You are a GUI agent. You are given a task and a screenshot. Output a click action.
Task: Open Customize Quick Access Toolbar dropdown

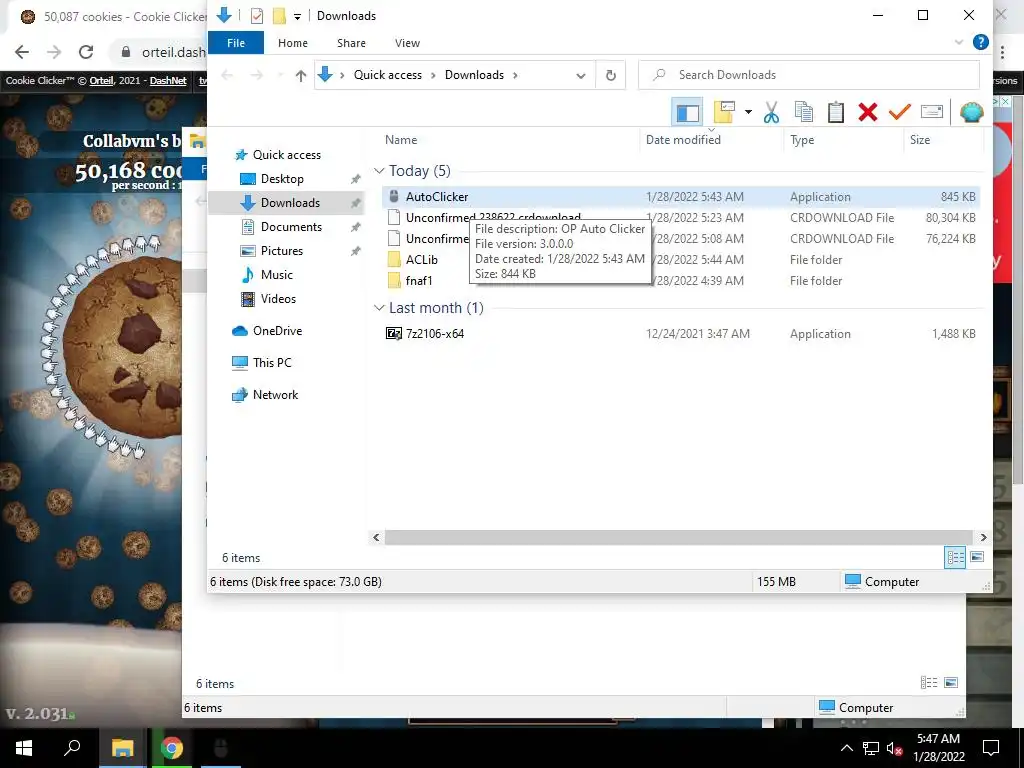pyautogui.click(x=297, y=16)
